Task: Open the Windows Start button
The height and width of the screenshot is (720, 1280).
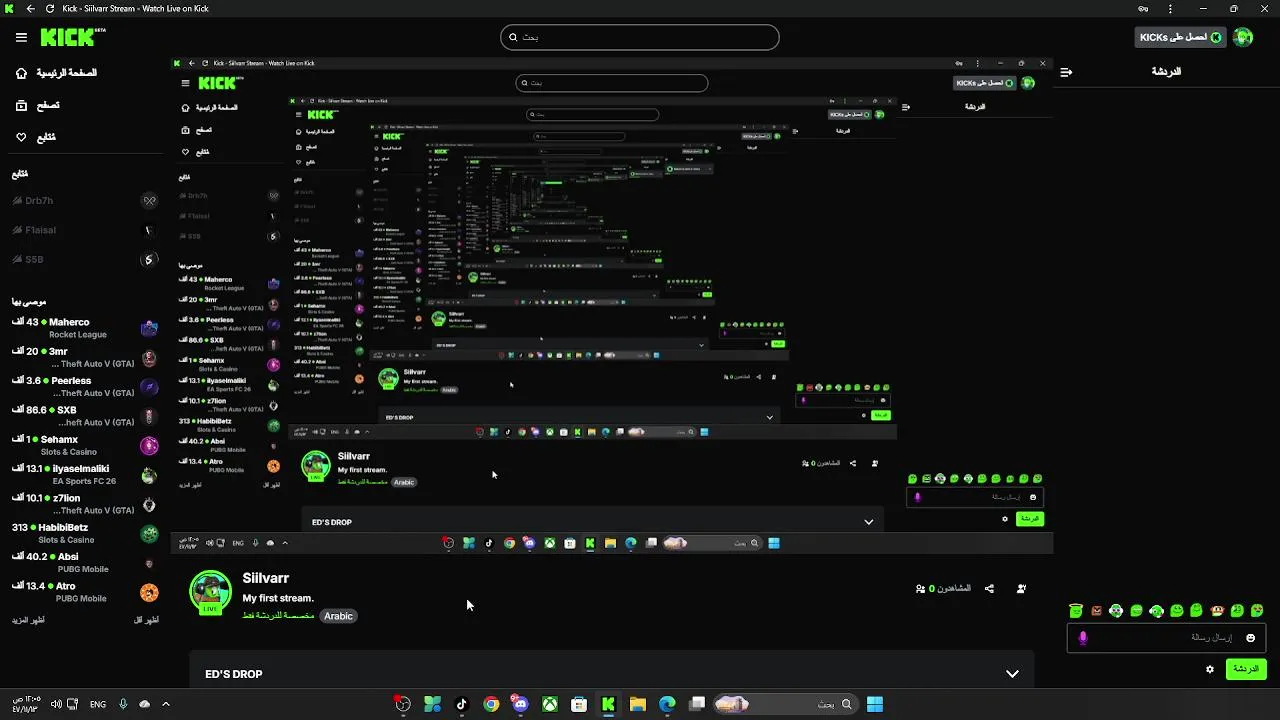Action: coord(875,704)
